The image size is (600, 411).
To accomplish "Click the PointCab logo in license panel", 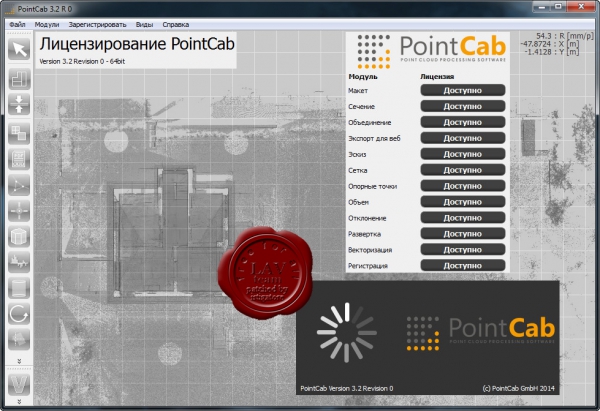I will pyautogui.click(x=431, y=51).
